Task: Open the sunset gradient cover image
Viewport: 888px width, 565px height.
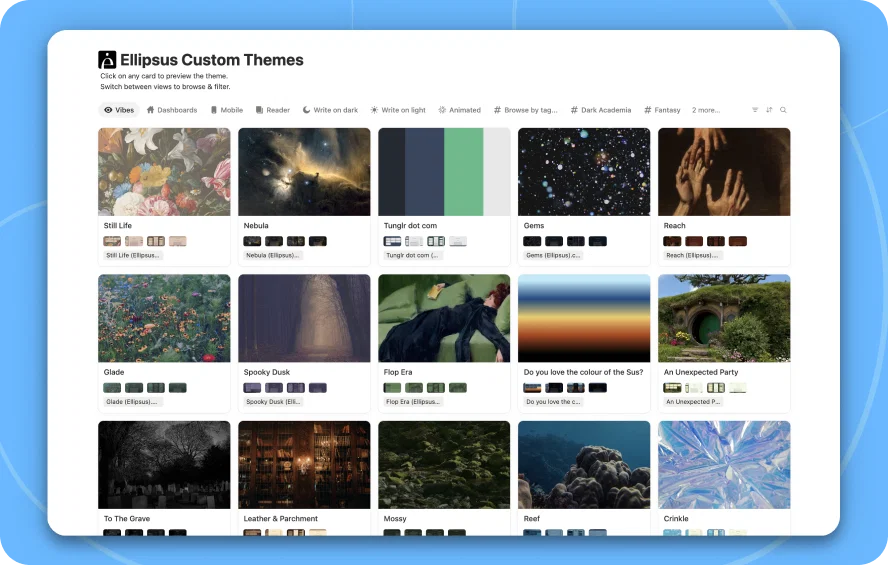Action: pyautogui.click(x=584, y=318)
